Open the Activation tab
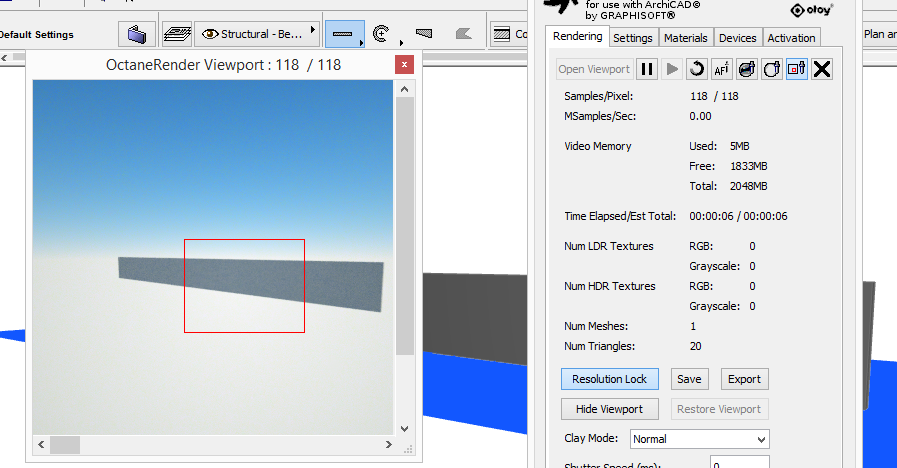The image size is (897, 468). click(x=791, y=38)
